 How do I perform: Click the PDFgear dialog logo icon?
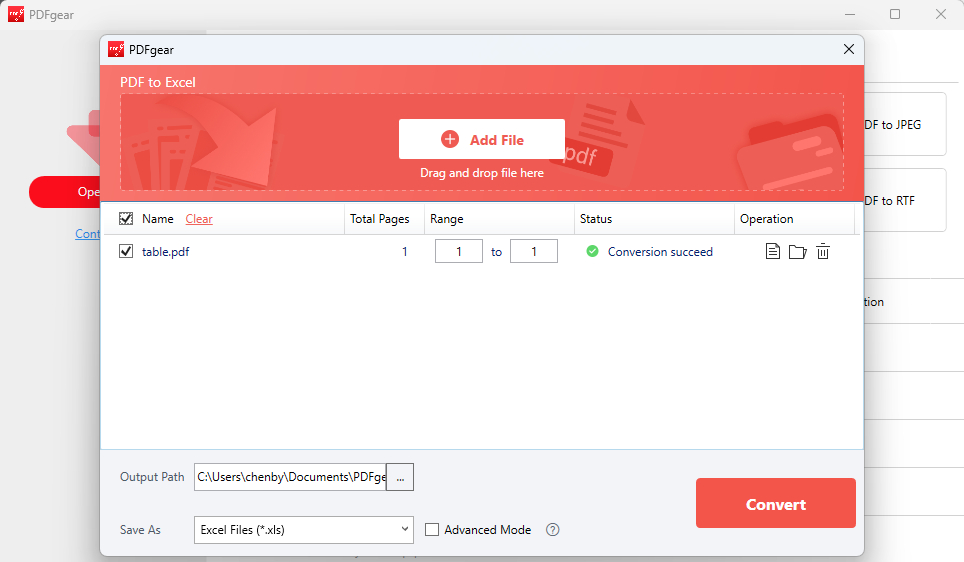(x=116, y=49)
